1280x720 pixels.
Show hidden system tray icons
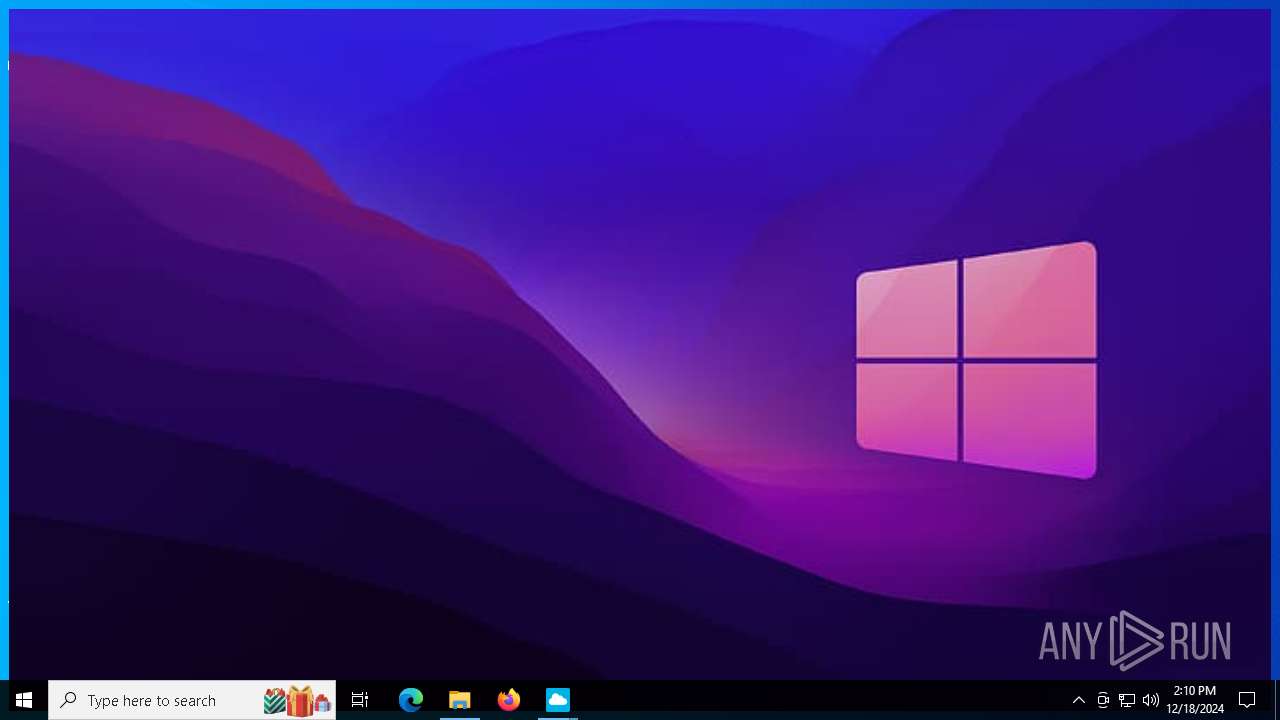[x=1079, y=700]
